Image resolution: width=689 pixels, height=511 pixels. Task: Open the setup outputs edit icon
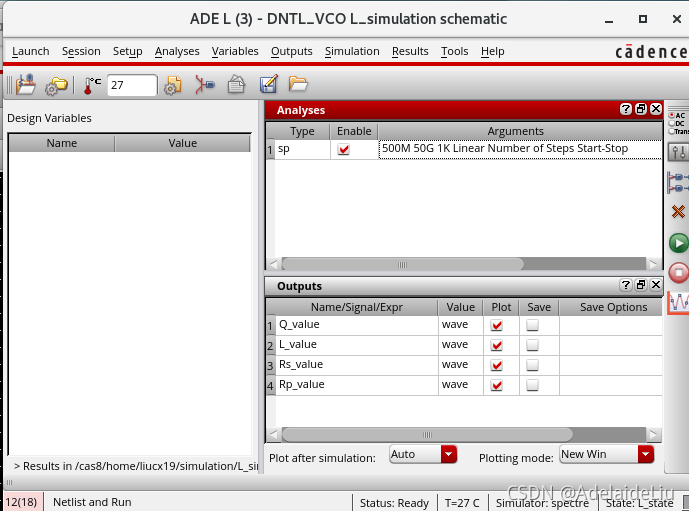point(268,84)
